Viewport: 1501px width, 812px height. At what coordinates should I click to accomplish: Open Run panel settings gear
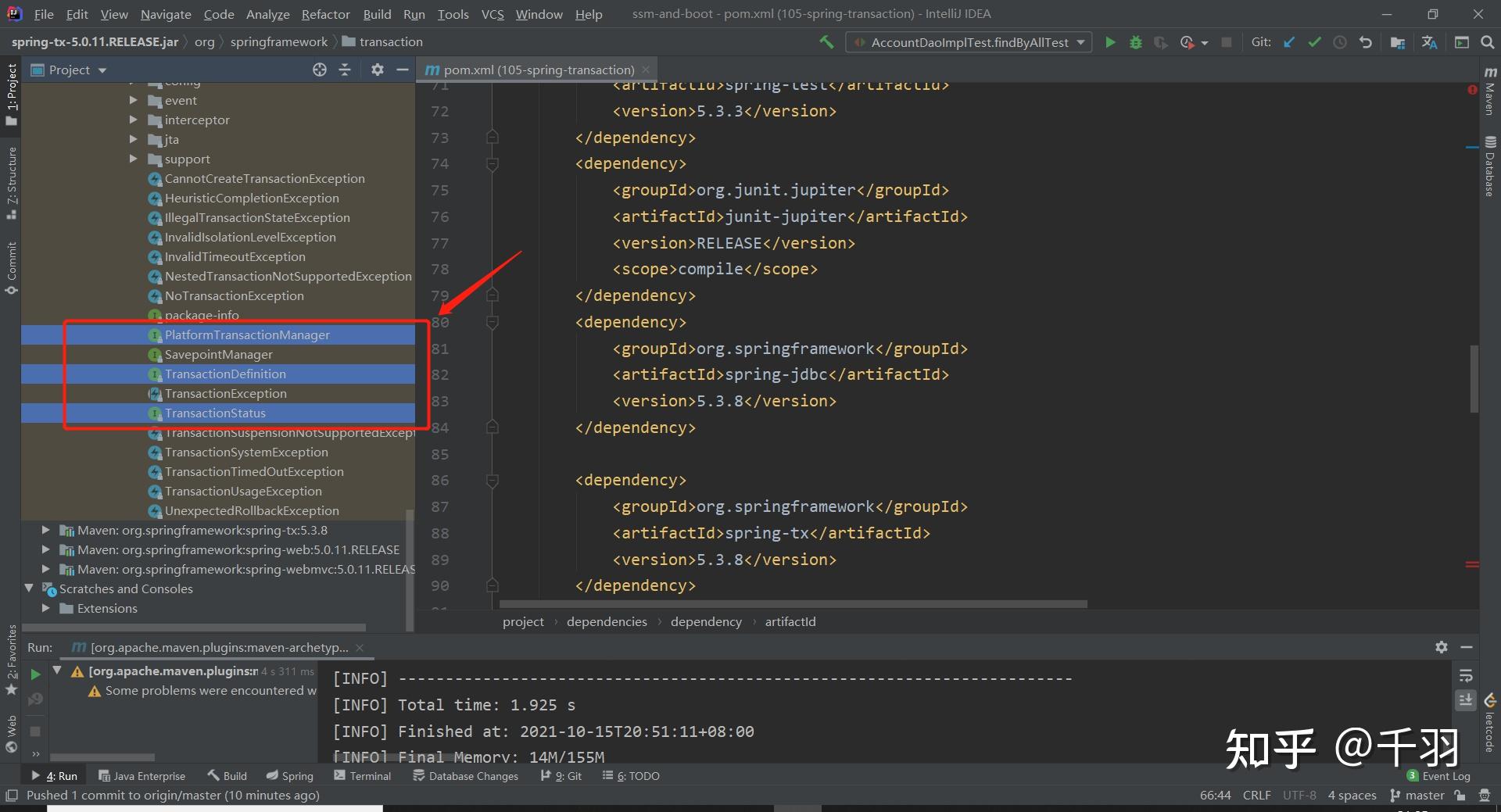coord(1441,647)
